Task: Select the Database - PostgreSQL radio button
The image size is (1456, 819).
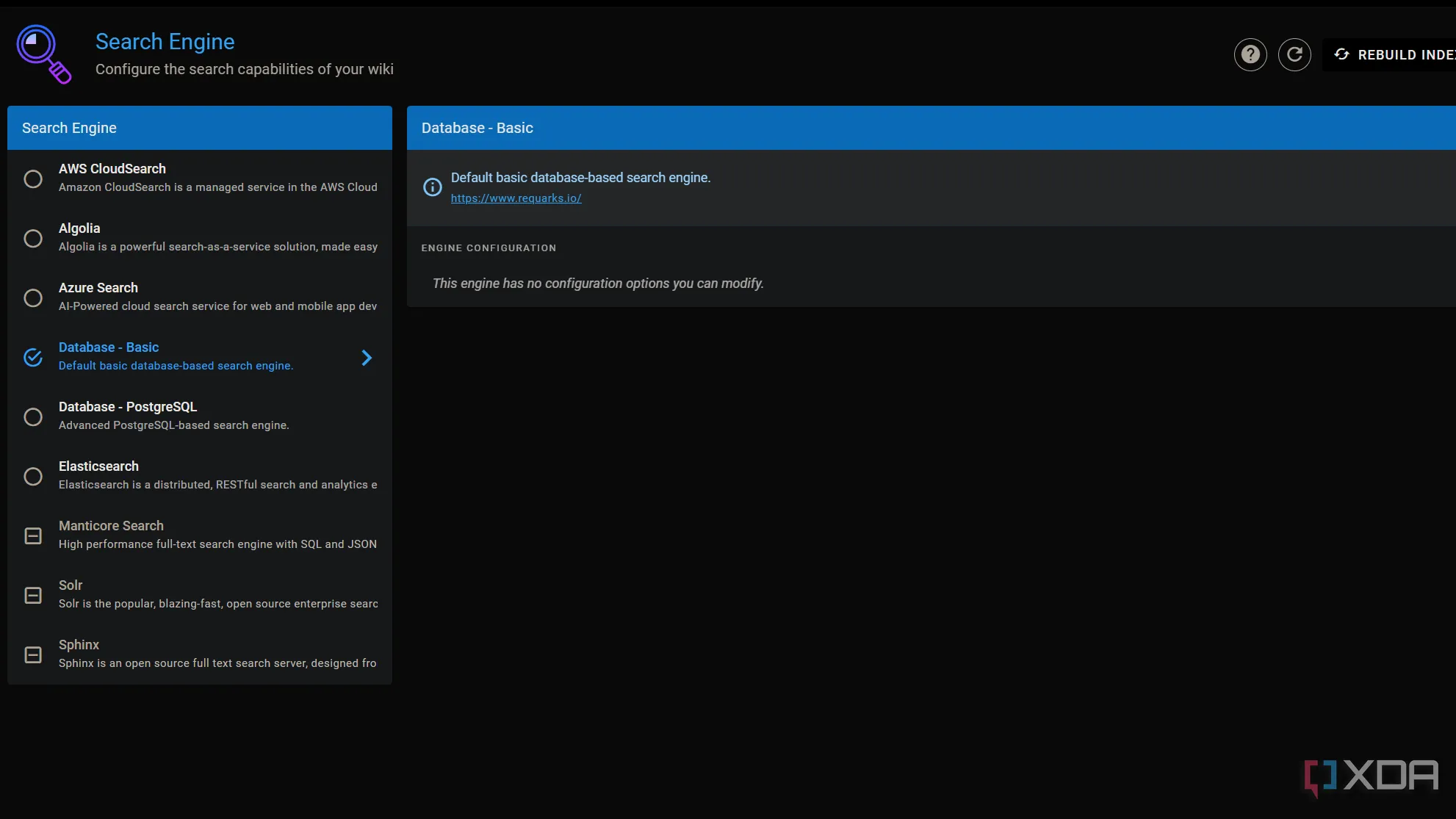Action: [33, 416]
